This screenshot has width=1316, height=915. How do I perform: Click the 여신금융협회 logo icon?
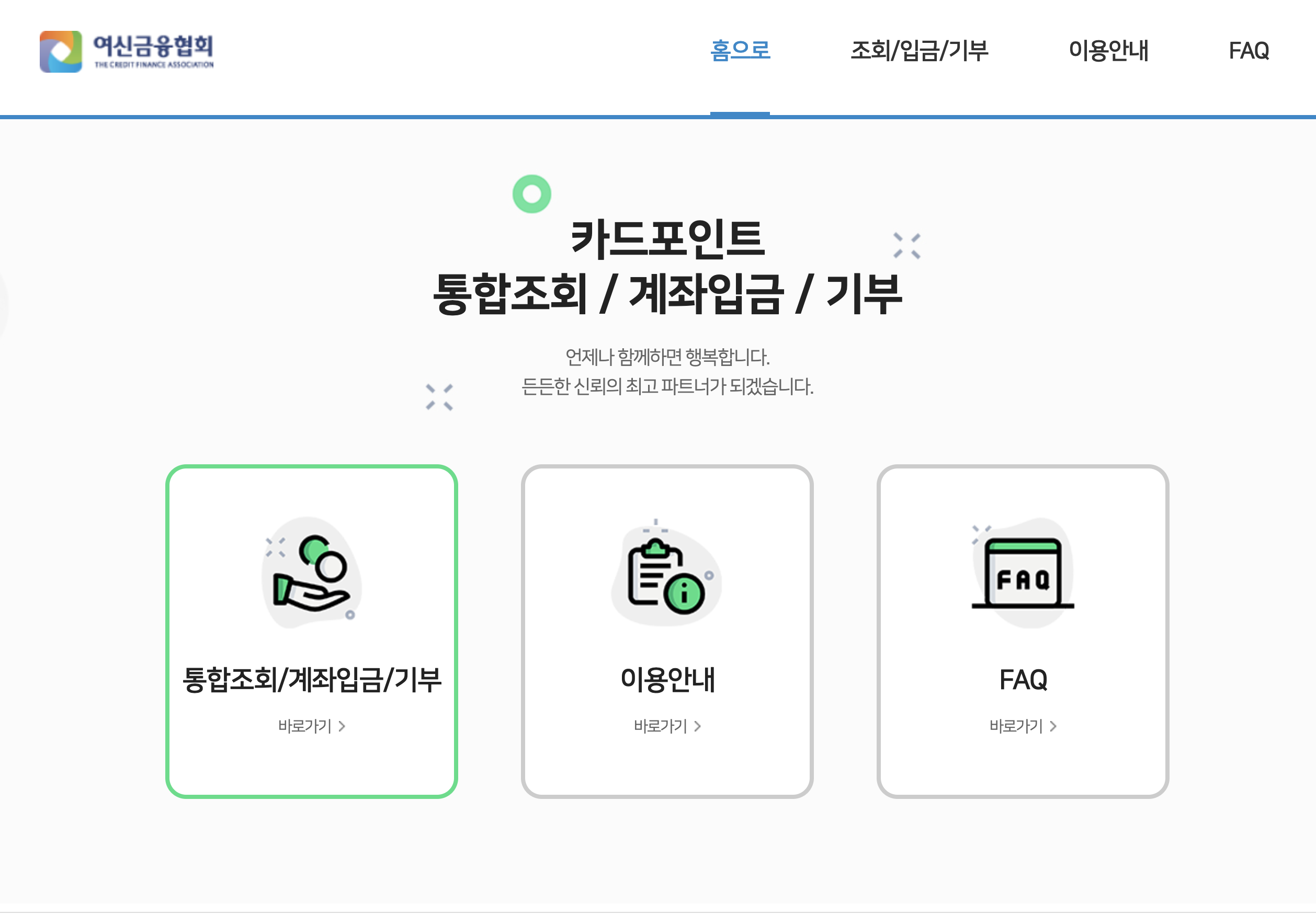click(x=61, y=52)
